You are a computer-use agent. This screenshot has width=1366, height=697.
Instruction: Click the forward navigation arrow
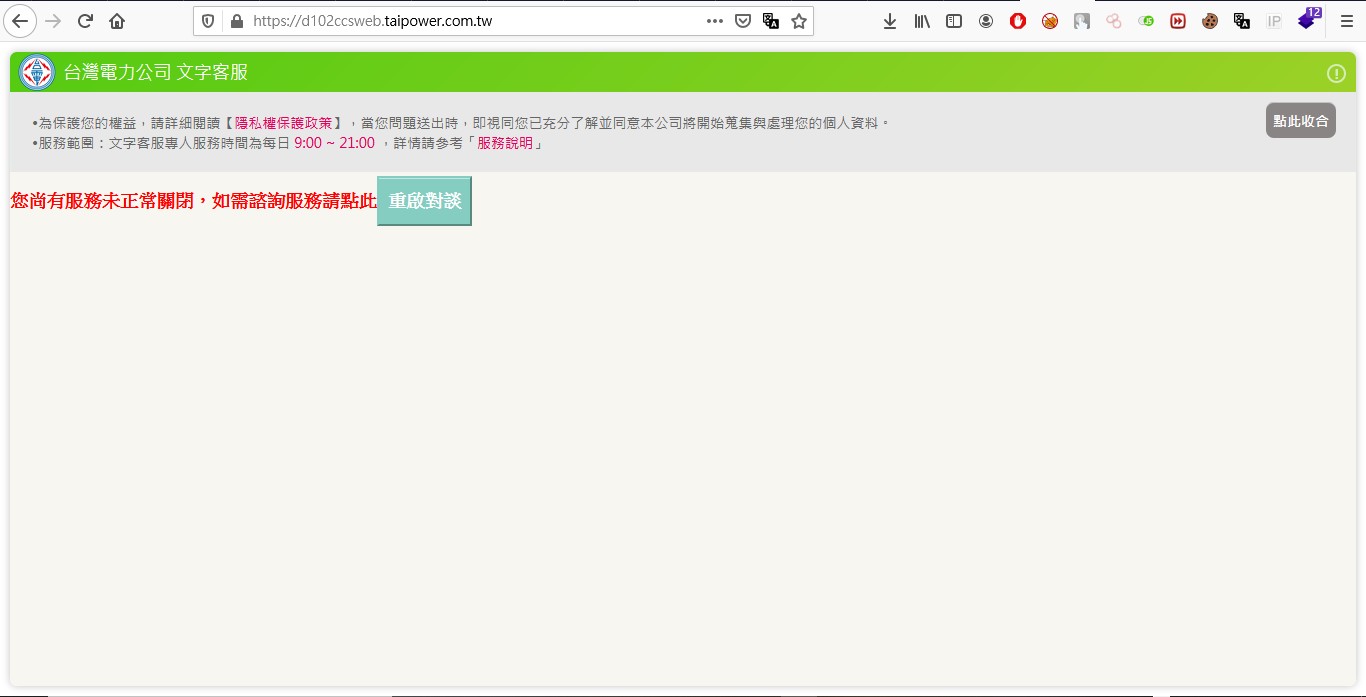click(x=53, y=21)
